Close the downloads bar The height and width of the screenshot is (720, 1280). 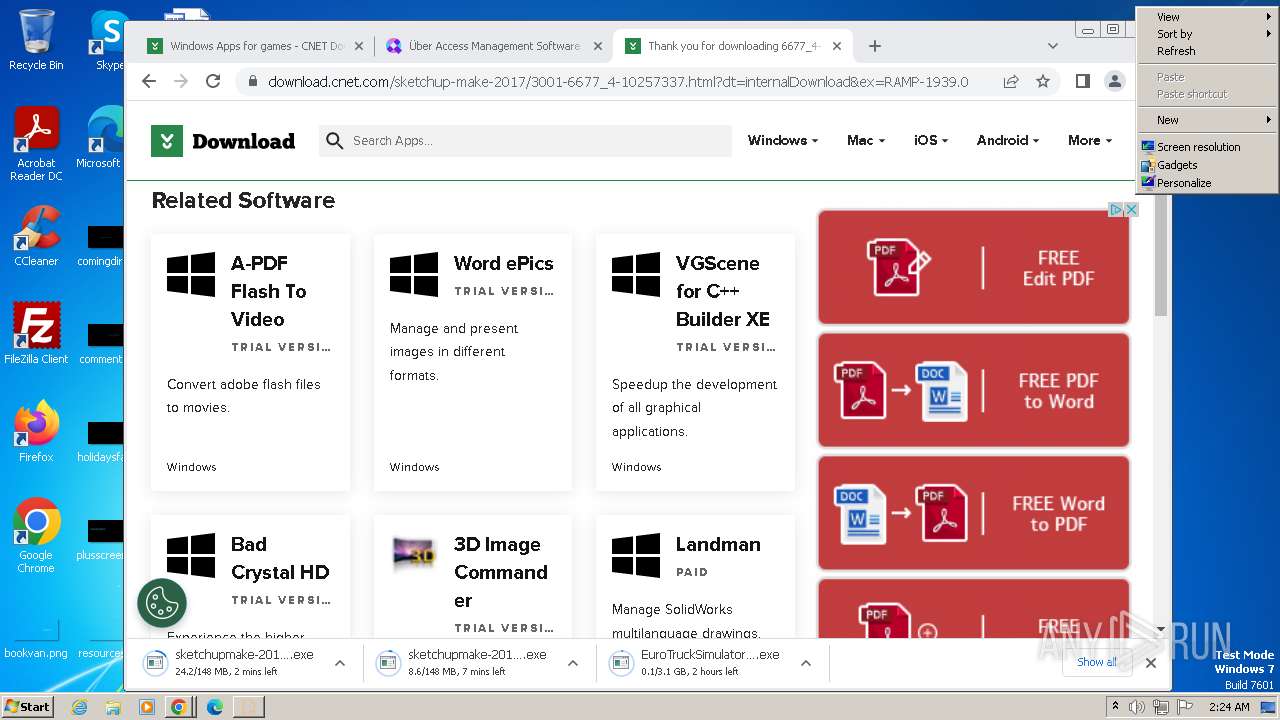(x=1151, y=663)
